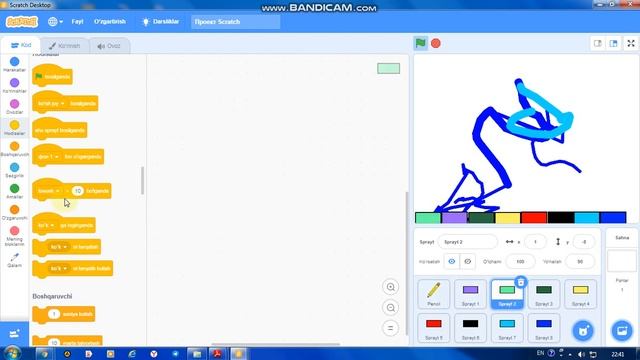
Task: Select the Sprayt 7 cyan sprite
Action: click(507, 328)
